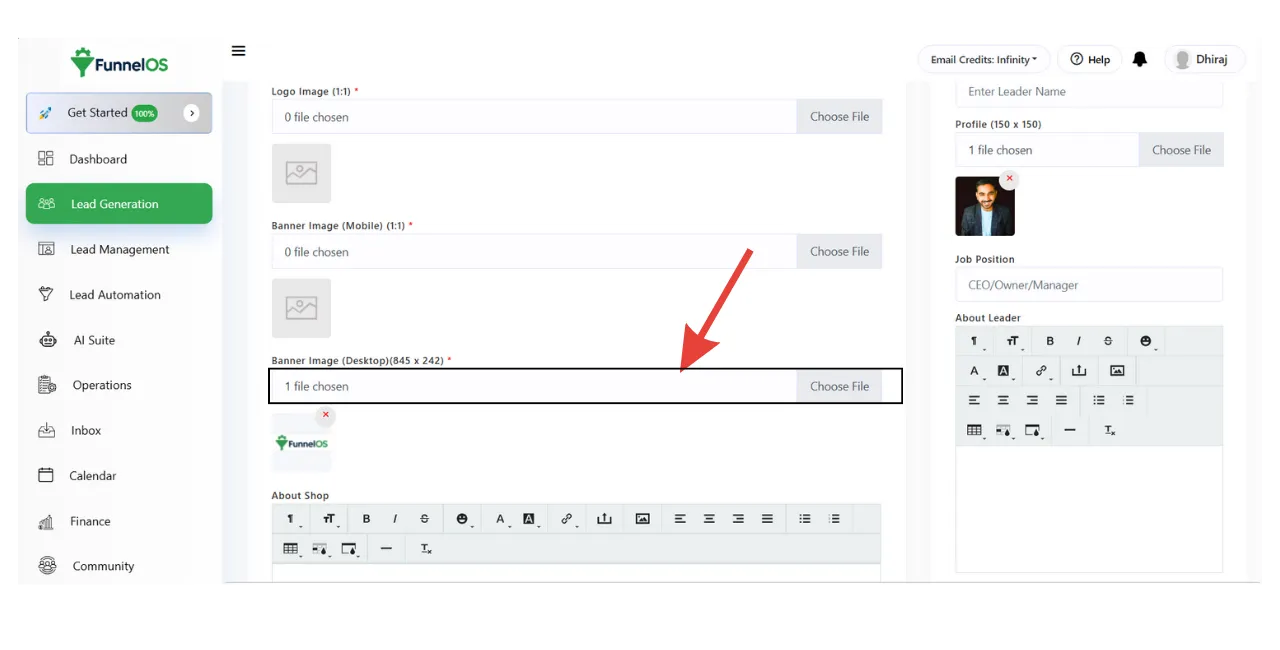Center align text in About Shop editor
1280x650 pixels.
(709, 519)
